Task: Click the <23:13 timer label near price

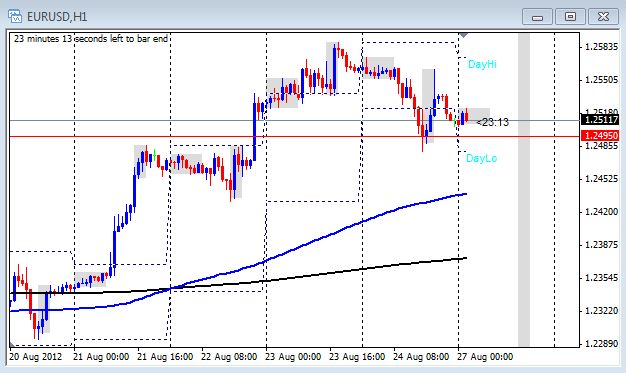Action: 493,122
